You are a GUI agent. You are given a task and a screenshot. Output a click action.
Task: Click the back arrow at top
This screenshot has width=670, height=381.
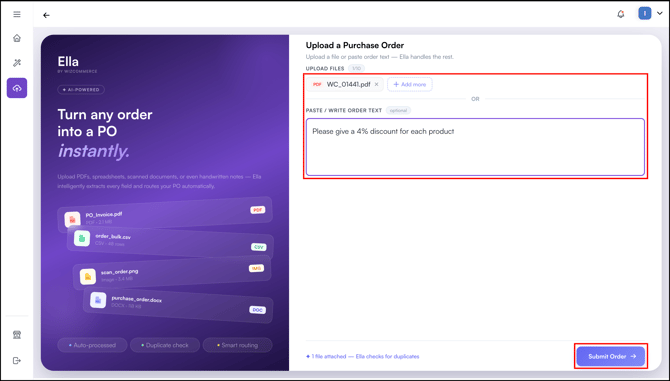coord(46,15)
